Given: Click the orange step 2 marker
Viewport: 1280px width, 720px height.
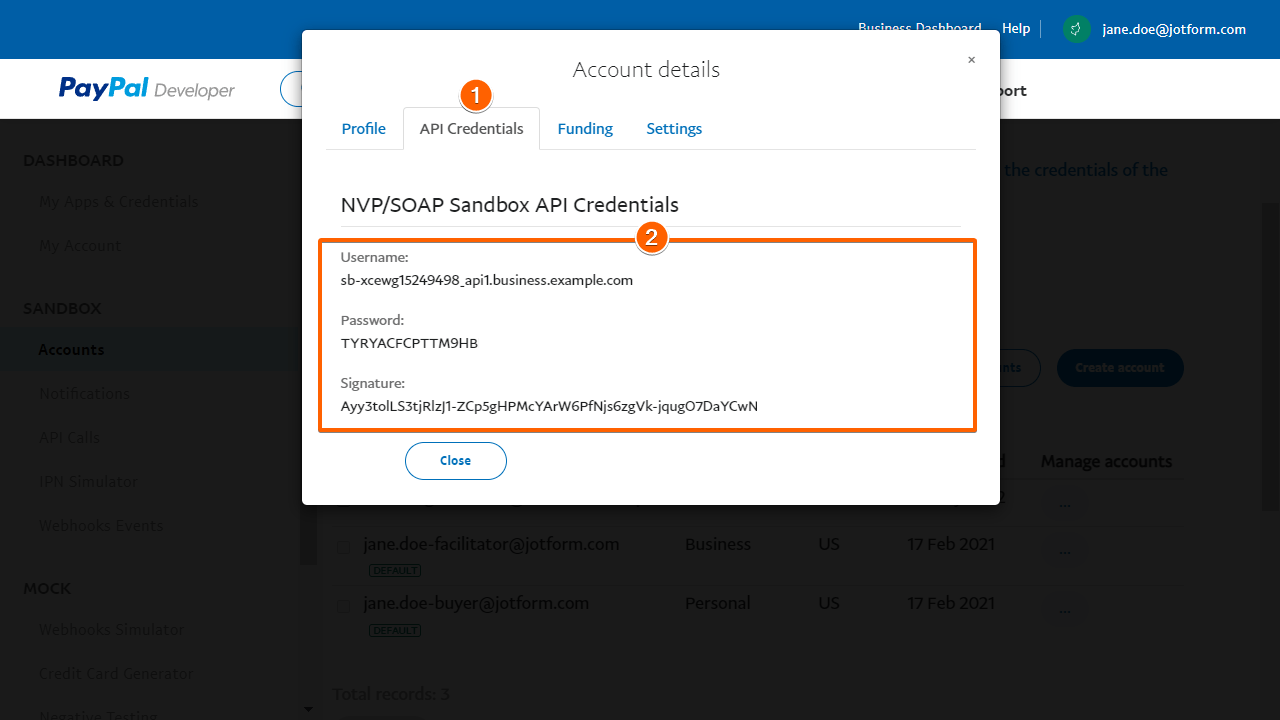Looking at the screenshot, I should 651,238.
